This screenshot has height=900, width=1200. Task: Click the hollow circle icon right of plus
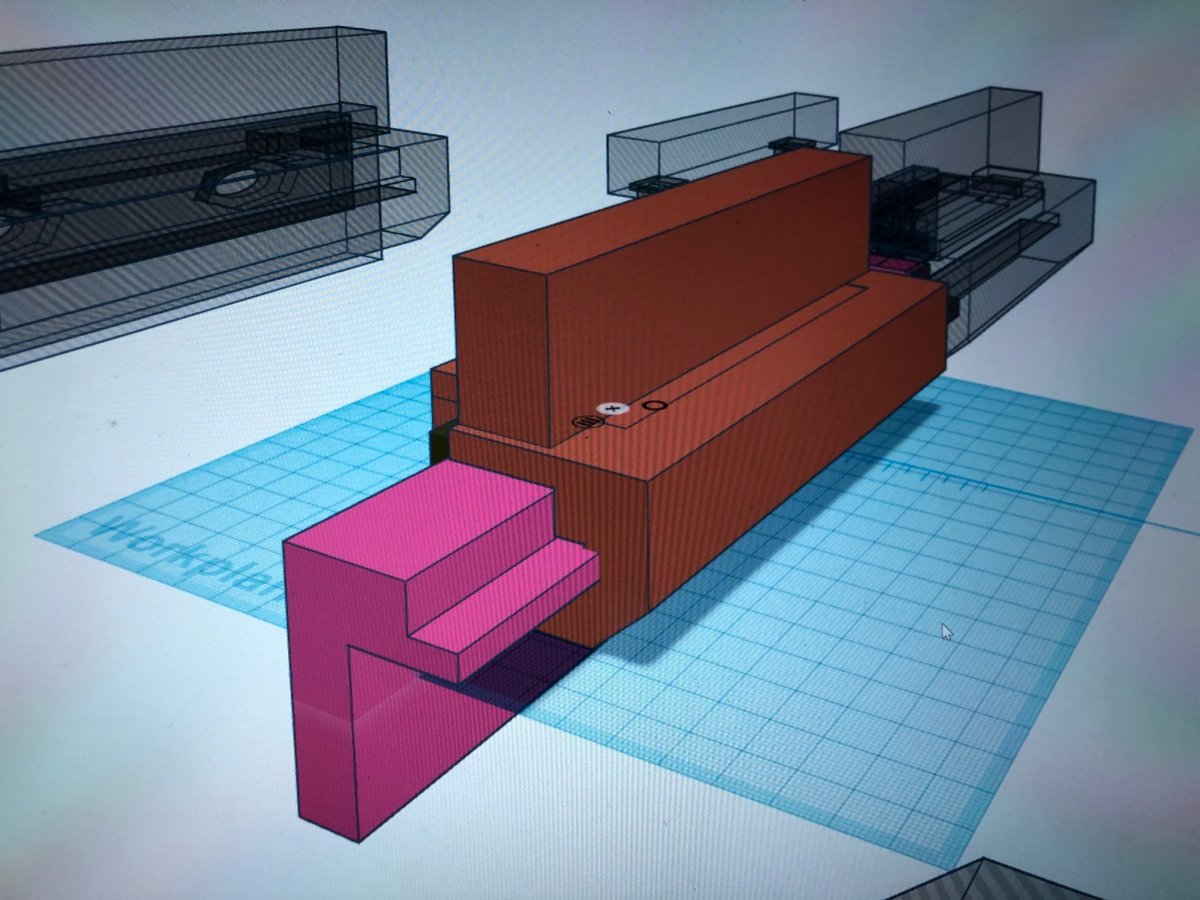pyautogui.click(x=655, y=405)
